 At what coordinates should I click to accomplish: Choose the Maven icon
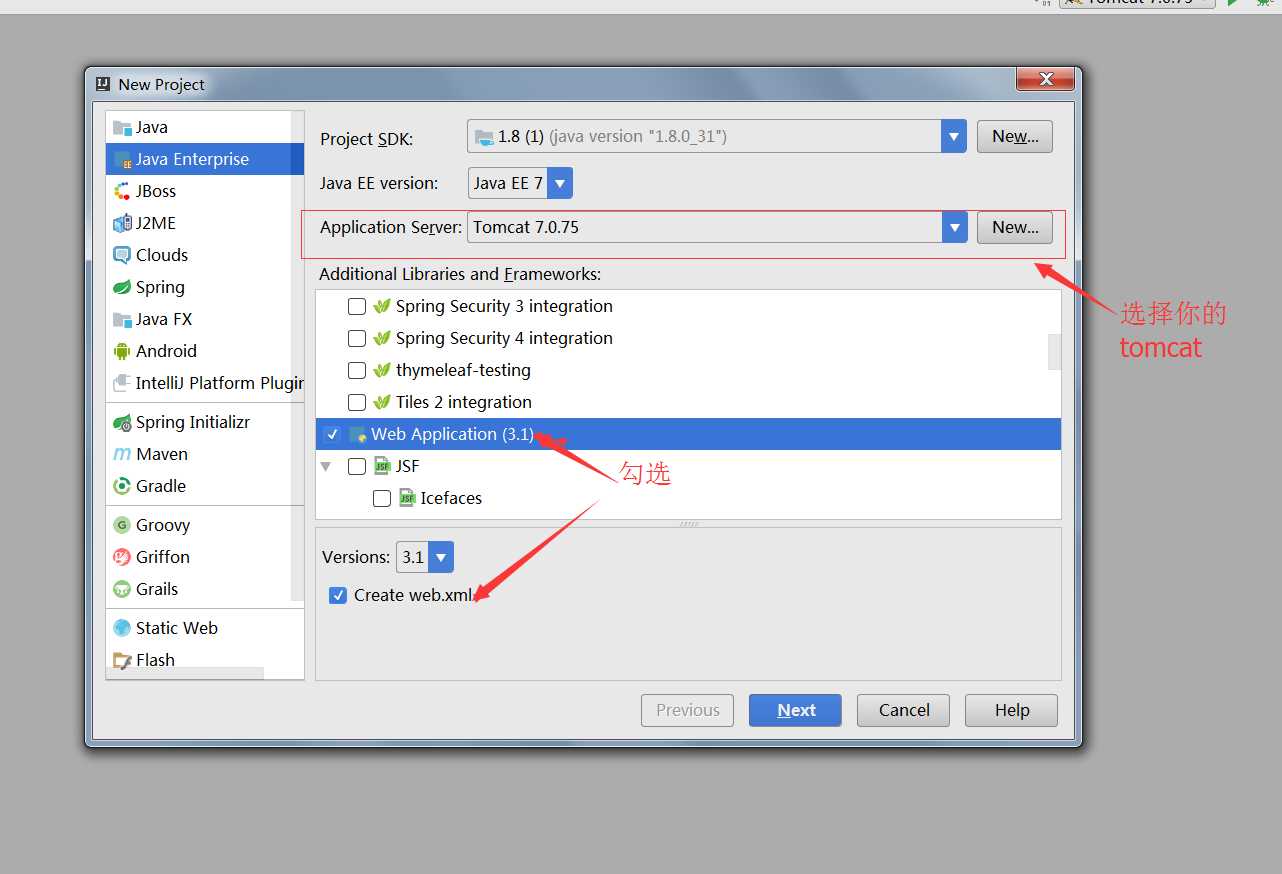pos(122,454)
